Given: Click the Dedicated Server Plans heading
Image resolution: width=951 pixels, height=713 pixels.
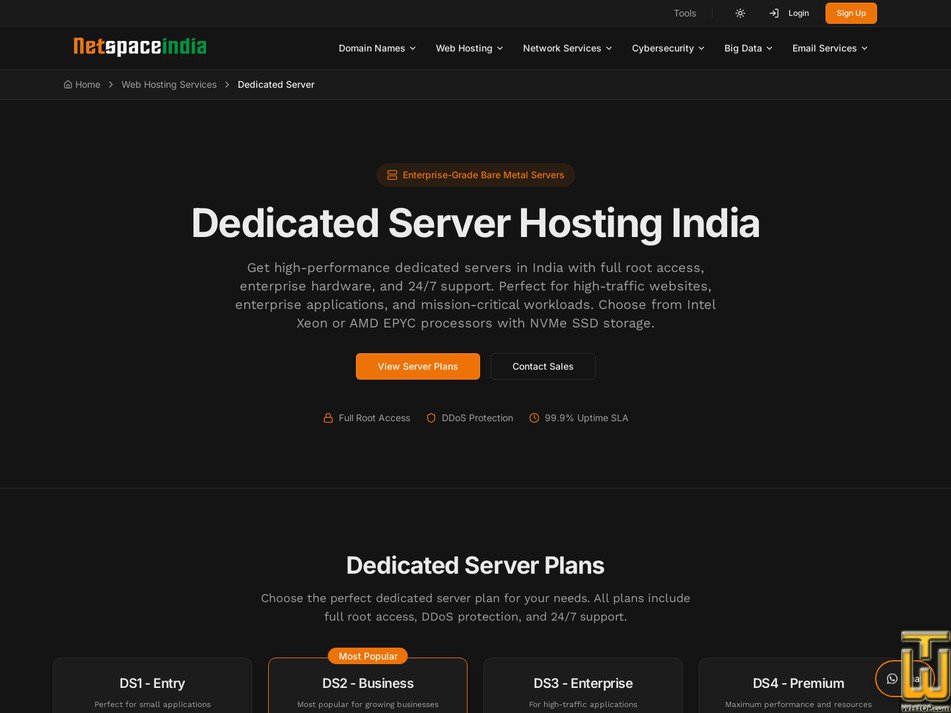Looking at the screenshot, I should click(476, 565).
